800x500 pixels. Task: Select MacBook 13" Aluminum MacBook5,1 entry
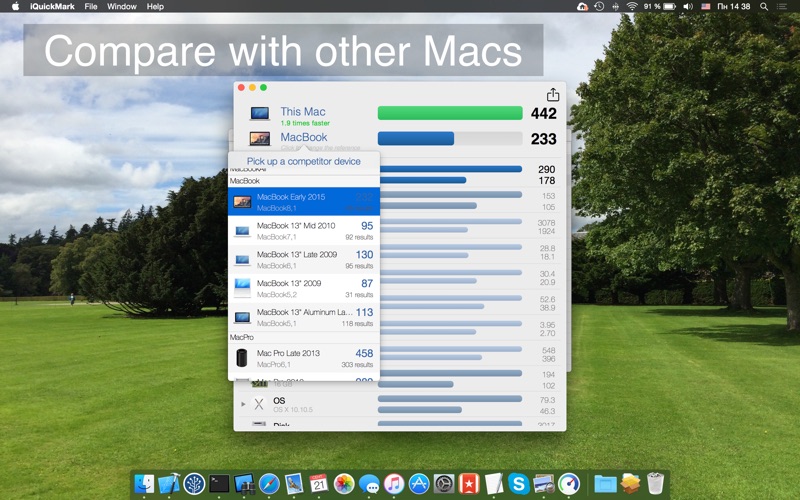coord(304,317)
